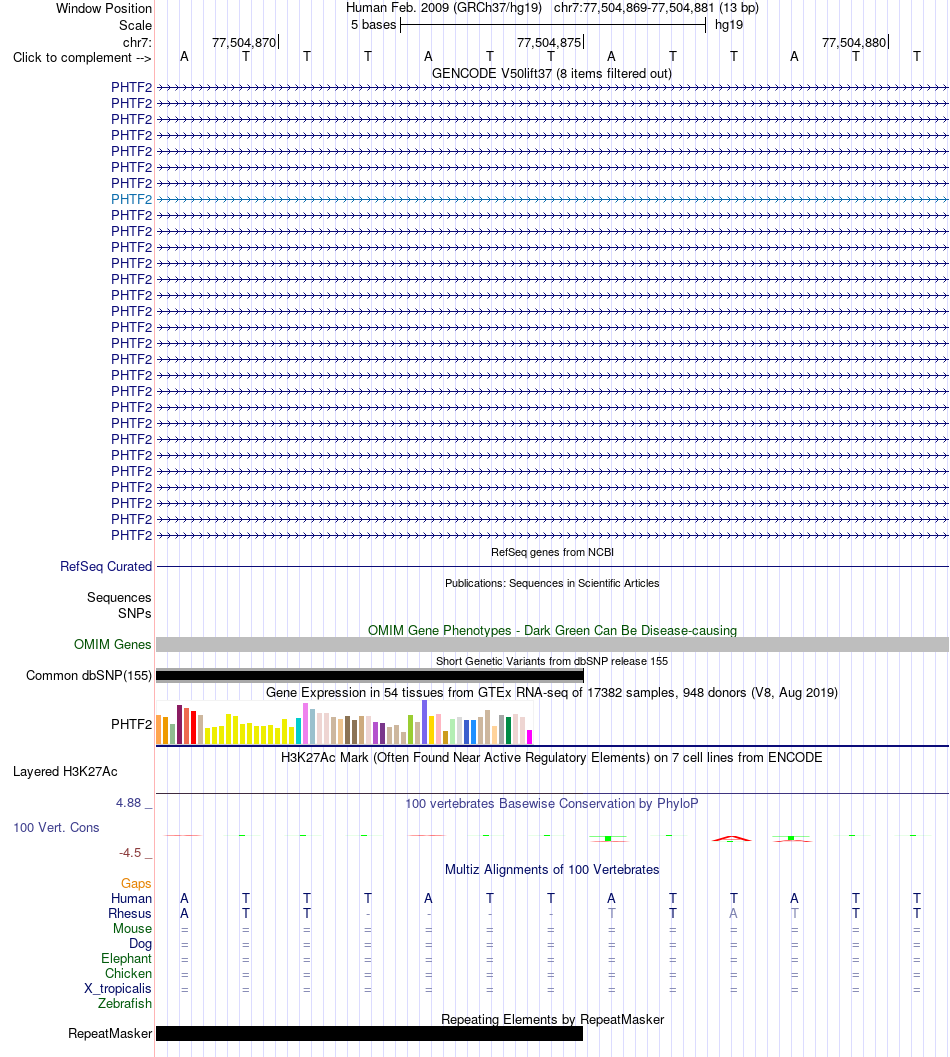Click the 'Human Feb. 2009 (GRCh37/hg19)' assembly text
950x1057 pixels.
coord(444,8)
